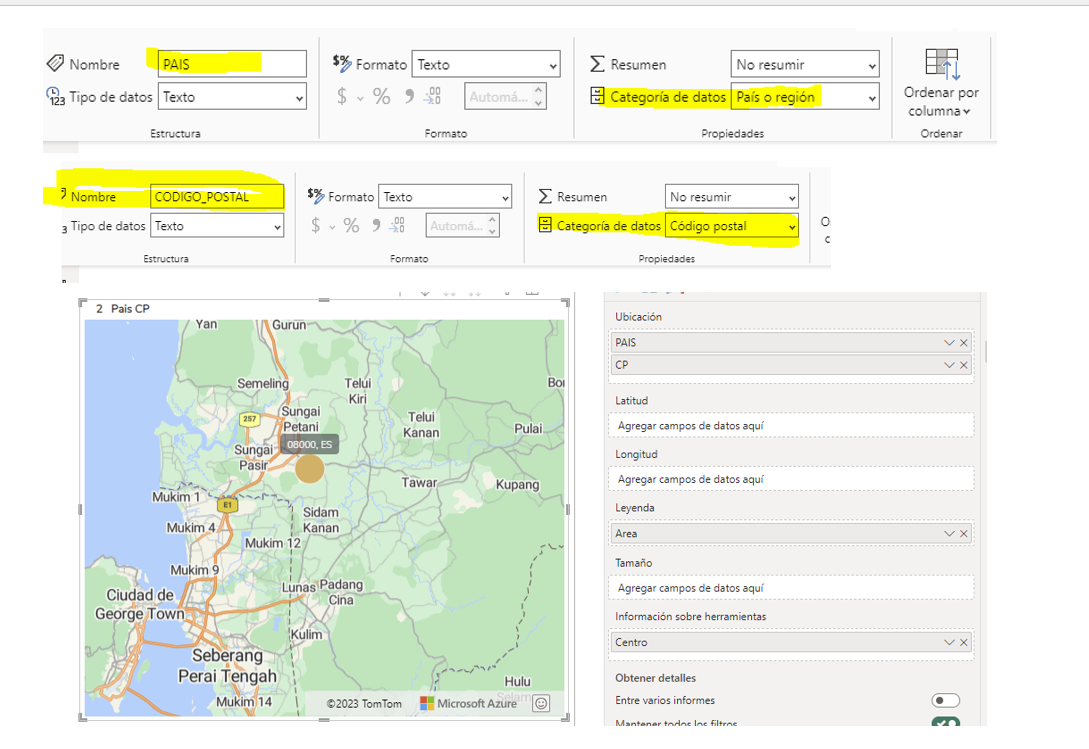Click the dollar currency format icon
This screenshot has height=749, width=1089.
coord(344,96)
